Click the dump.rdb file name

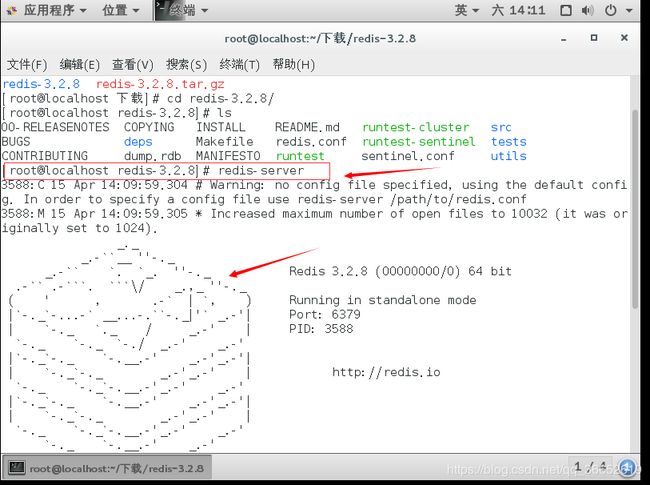pyautogui.click(x=153, y=156)
